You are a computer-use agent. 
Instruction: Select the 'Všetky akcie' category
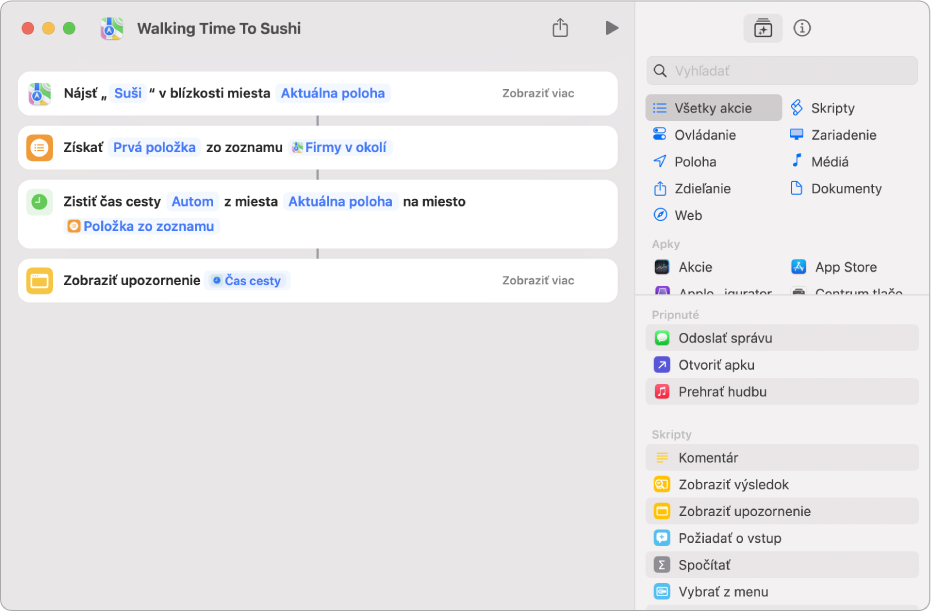coord(713,108)
